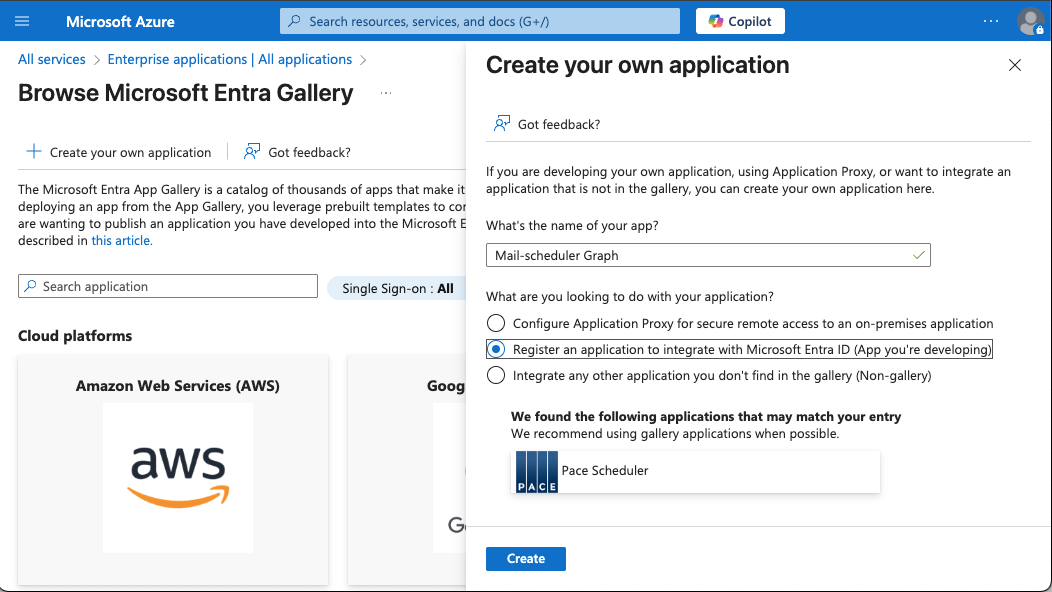Select Configure Application Proxy radio option
1052x592 pixels.
click(x=496, y=323)
